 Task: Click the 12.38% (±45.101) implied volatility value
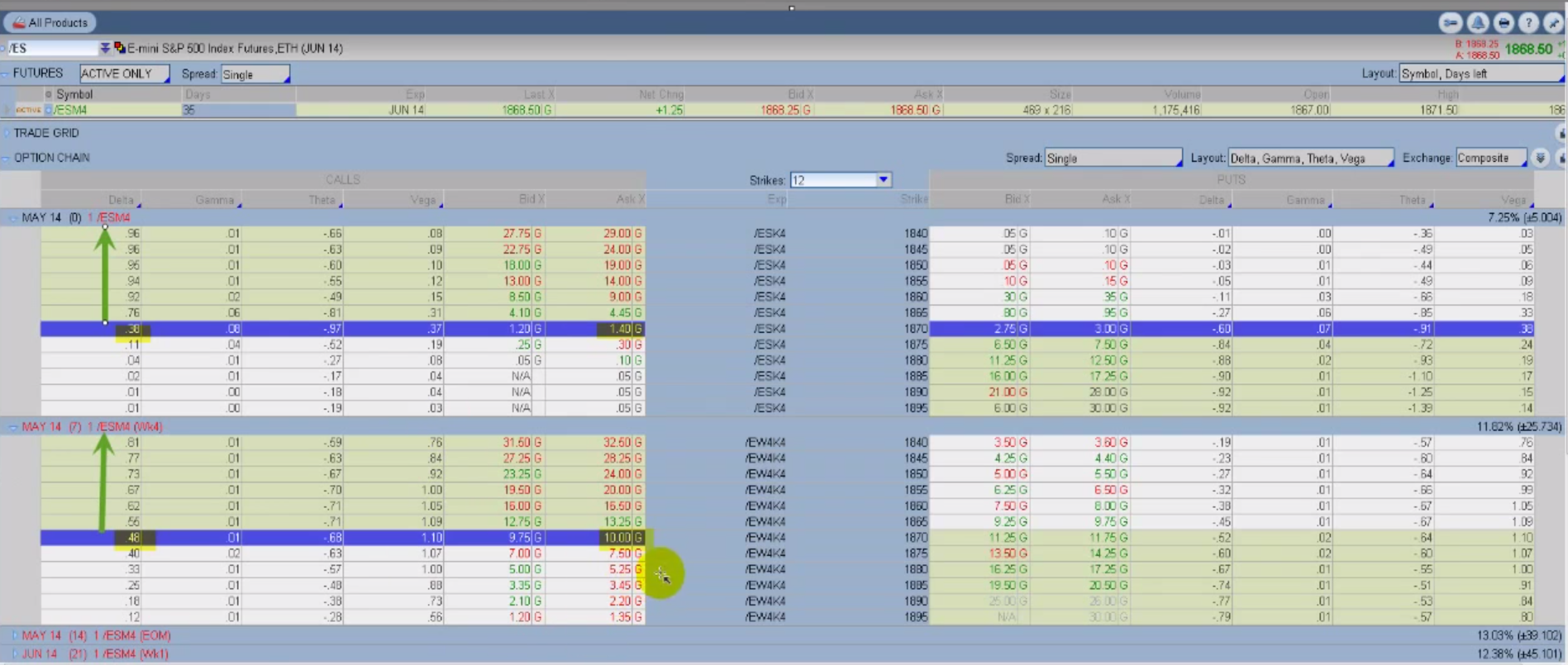click(1519, 654)
